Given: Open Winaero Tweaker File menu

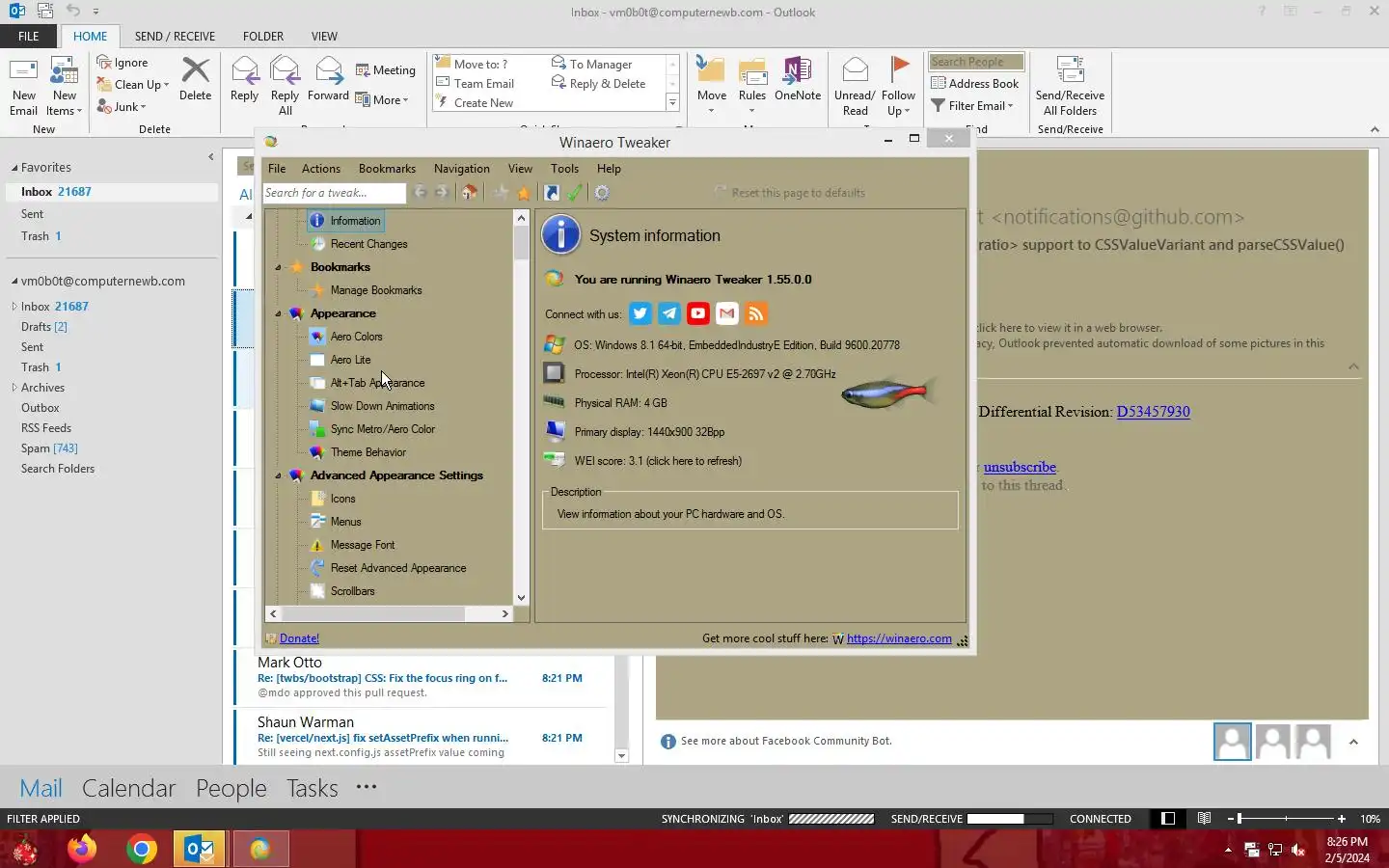Looking at the screenshot, I should pos(277,169).
